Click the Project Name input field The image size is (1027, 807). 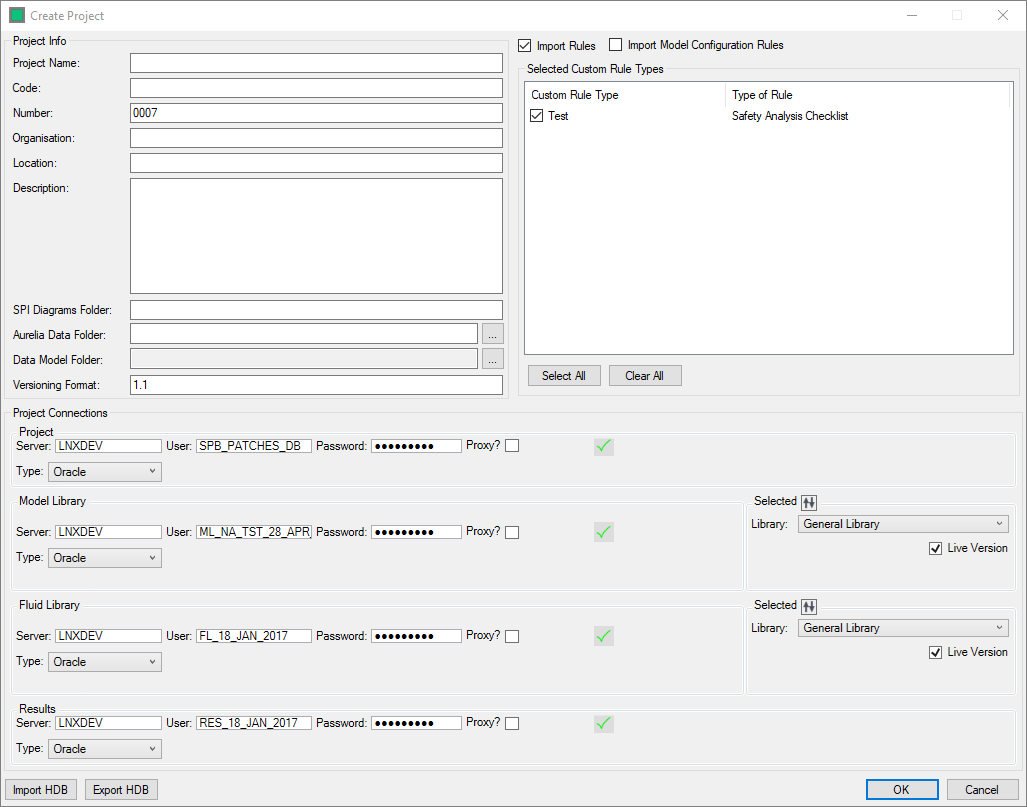tap(316, 63)
